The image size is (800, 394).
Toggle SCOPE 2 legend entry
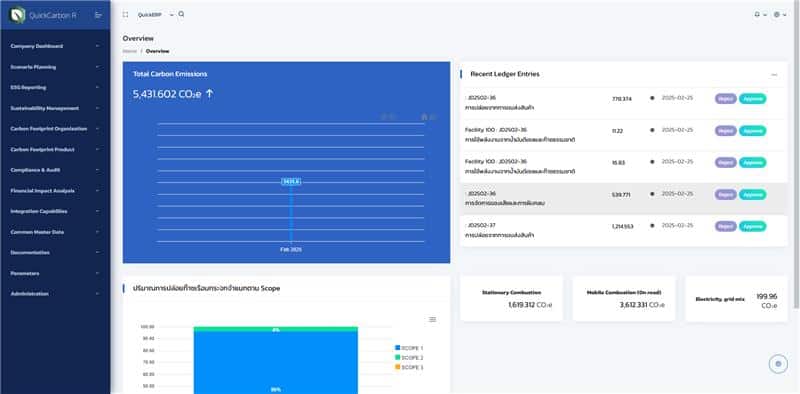(409, 358)
